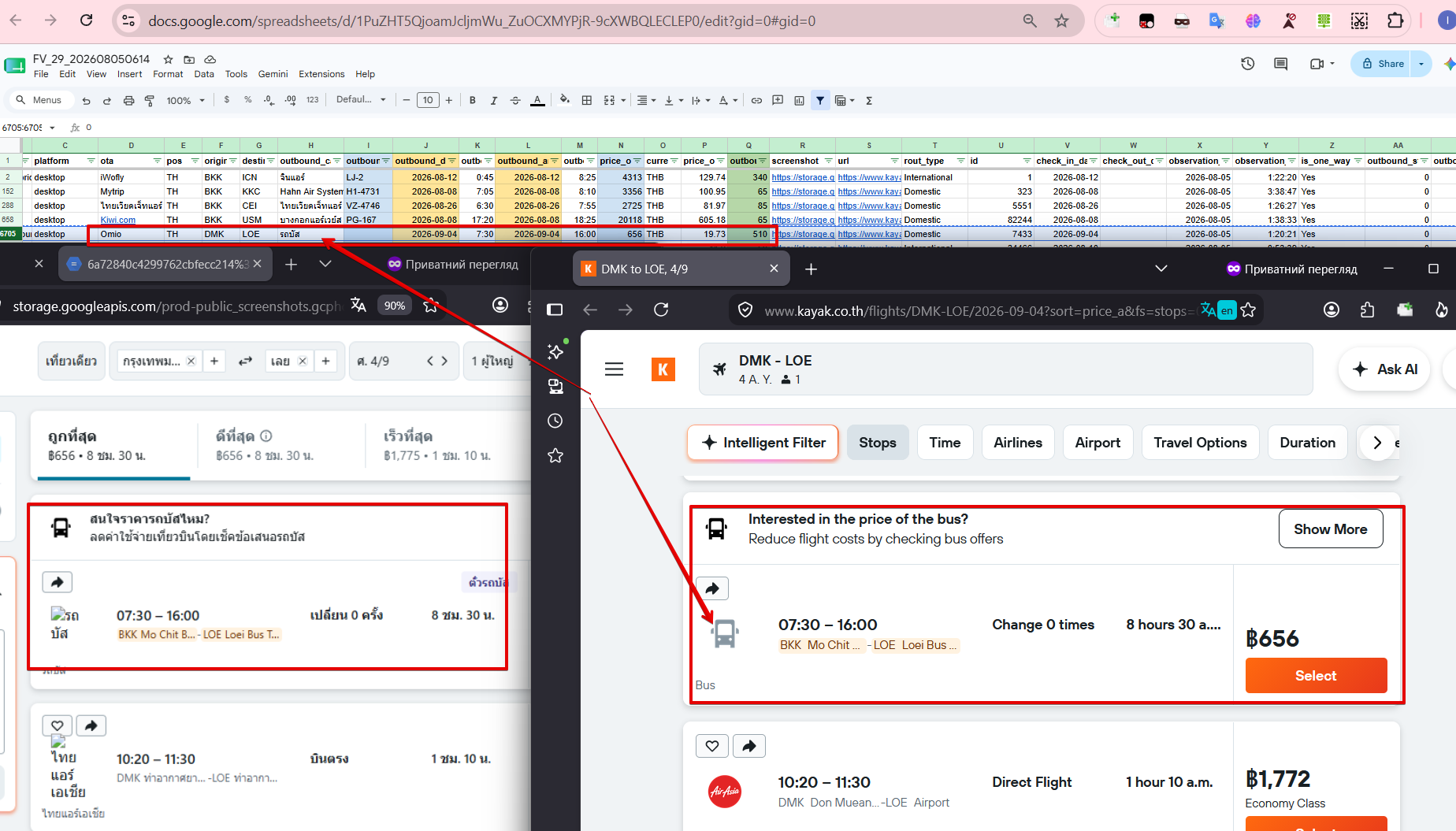Decrease font size with minus button
This screenshot has width=1456, height=831.
click(407, 100)
